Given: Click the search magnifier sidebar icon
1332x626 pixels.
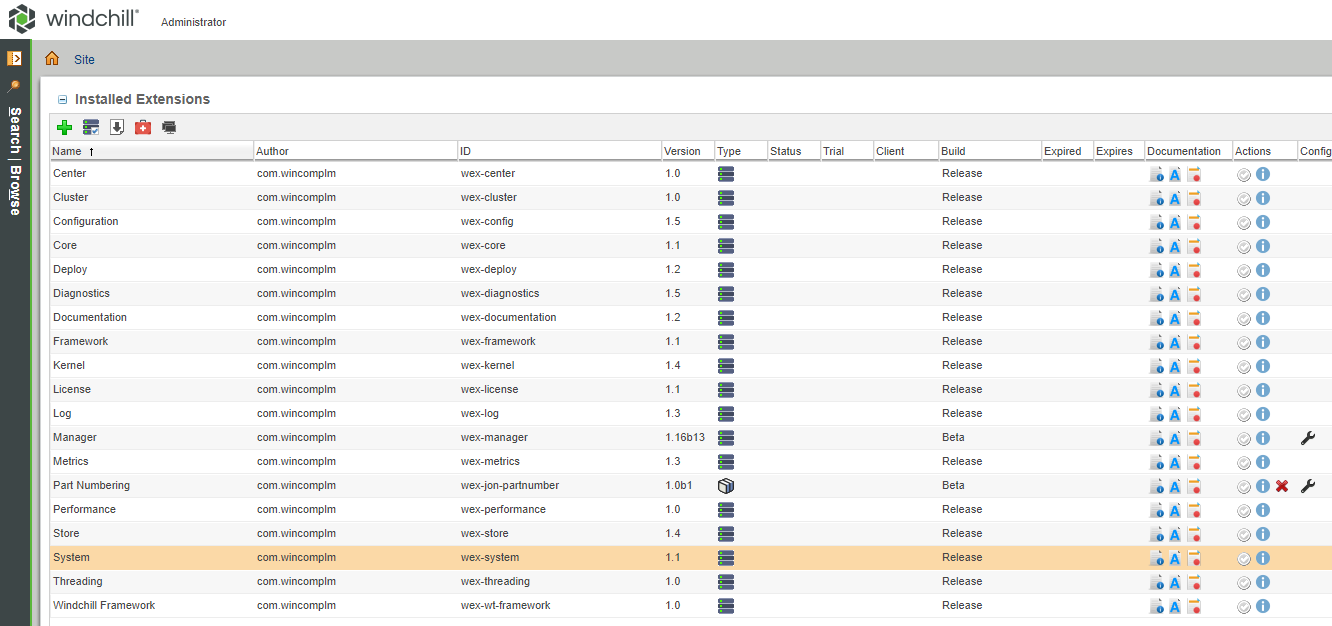Looking at the screenshot, I should [14, 87].
